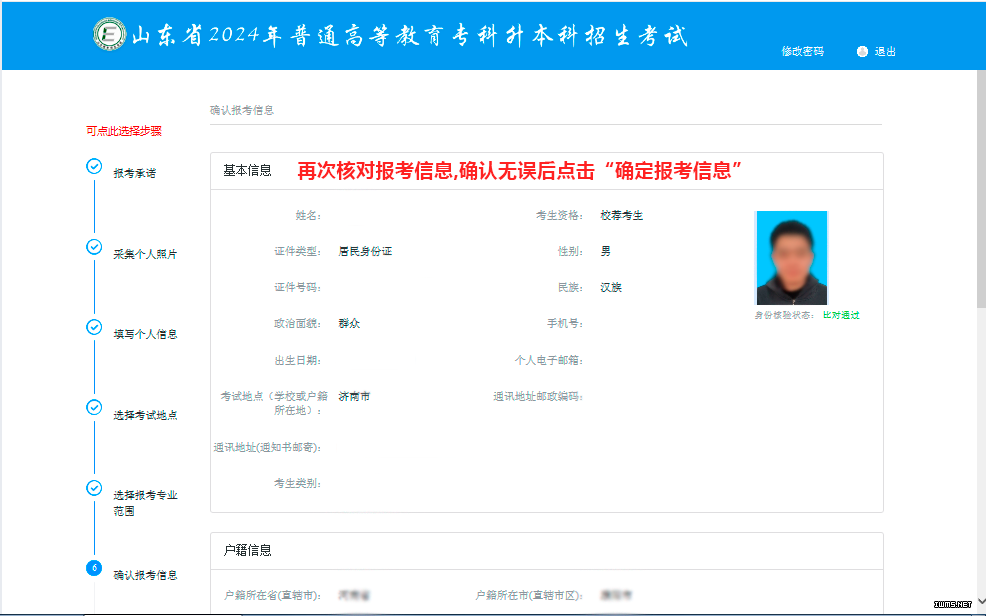Viewport: 986px width, 616px height.
Task: Click the step 6 circle icon
Action: pos(94,568)
